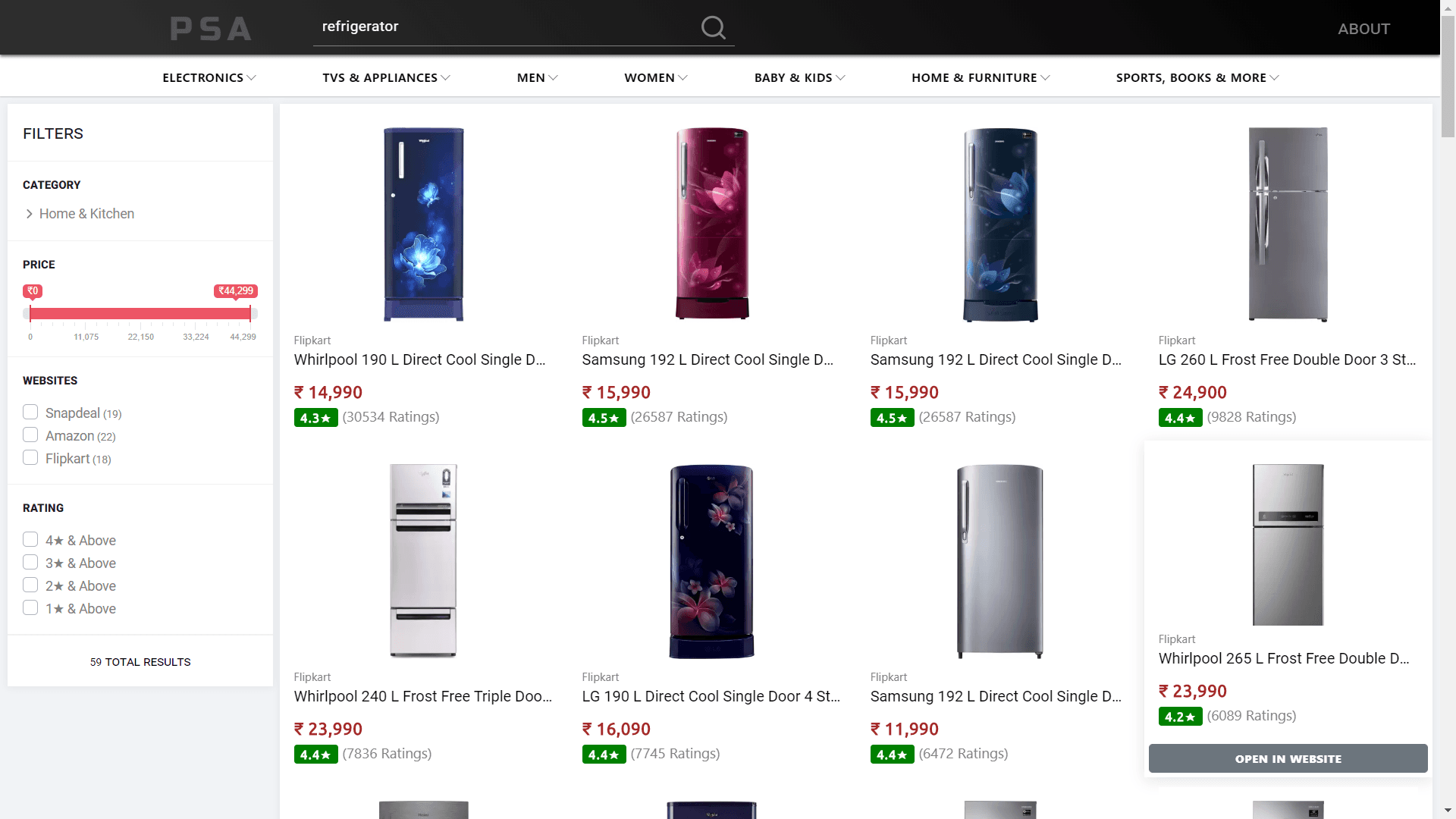Open the Baby & Kids menu
The image size is (1456, 819).
[x=799, y=78]
